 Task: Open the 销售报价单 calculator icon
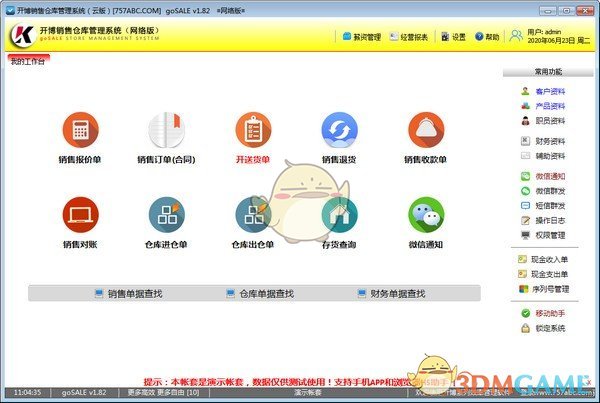(80, 130)
